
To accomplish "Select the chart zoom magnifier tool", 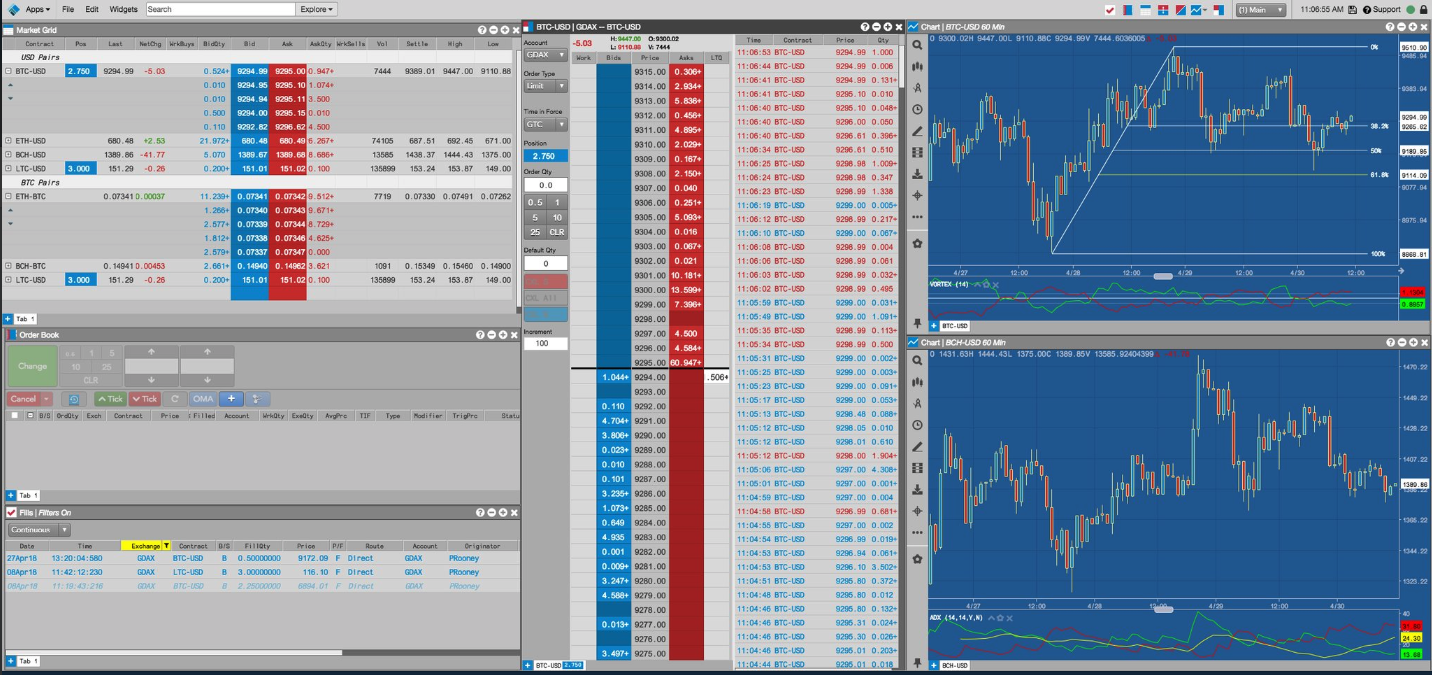I will (x=915, y=45).
